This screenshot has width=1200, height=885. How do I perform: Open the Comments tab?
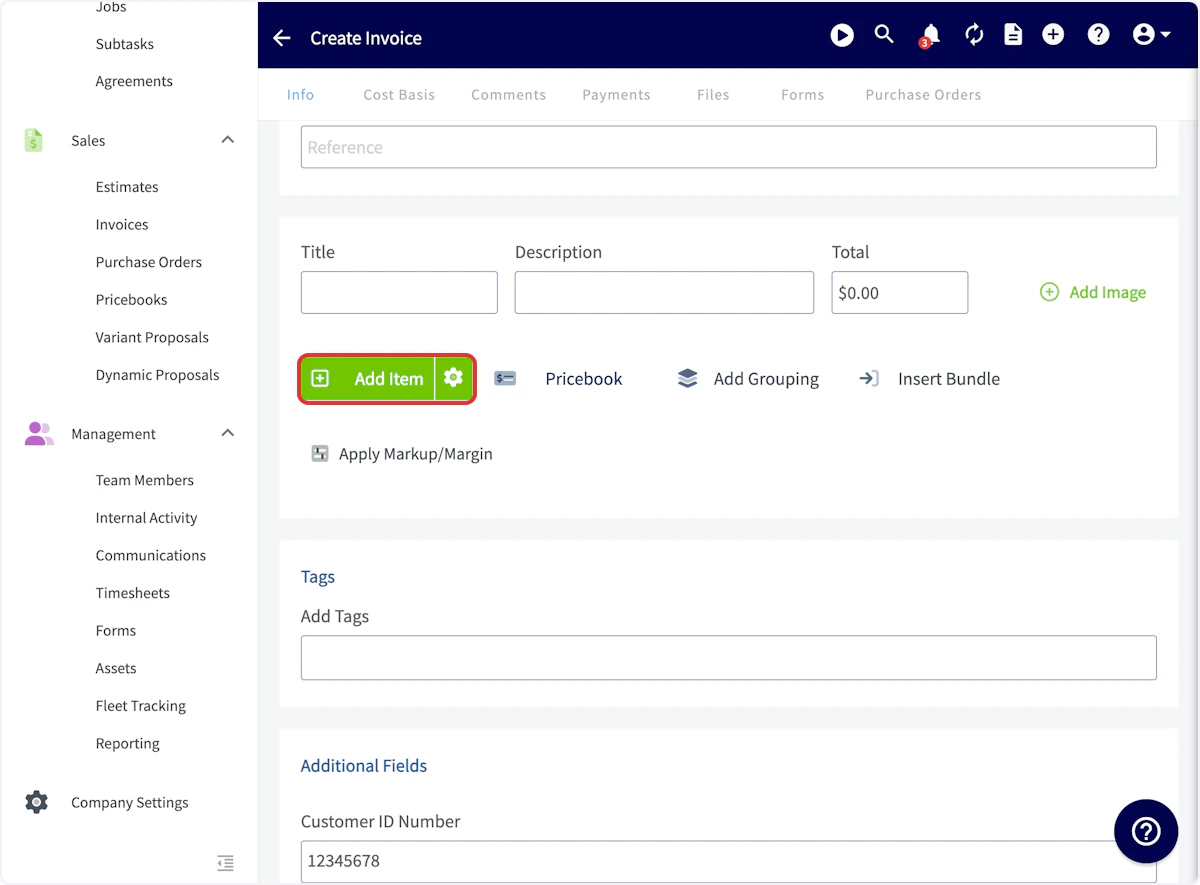click(509, 95)
